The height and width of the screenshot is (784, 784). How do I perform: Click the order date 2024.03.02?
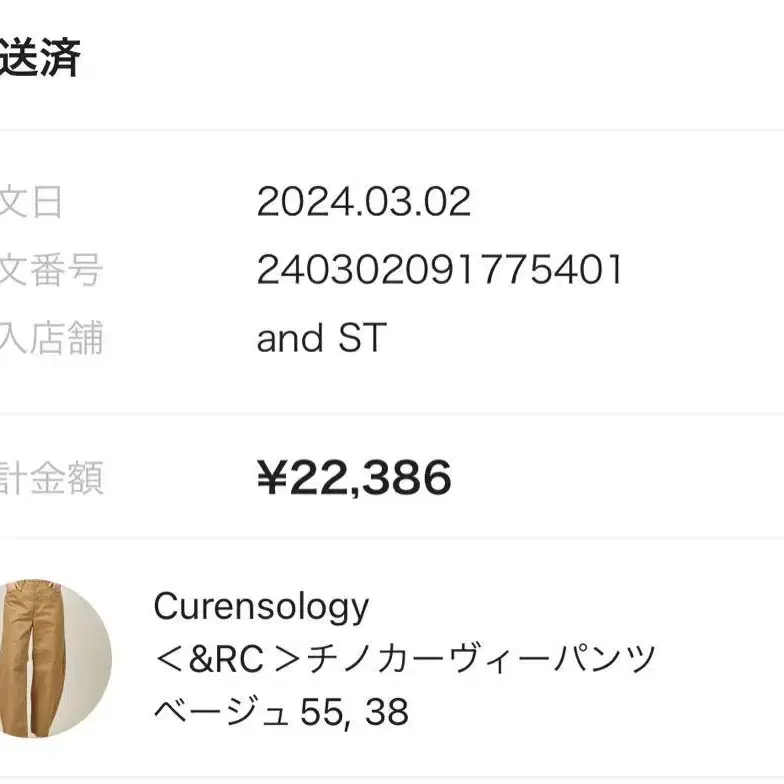coord(363,202)
